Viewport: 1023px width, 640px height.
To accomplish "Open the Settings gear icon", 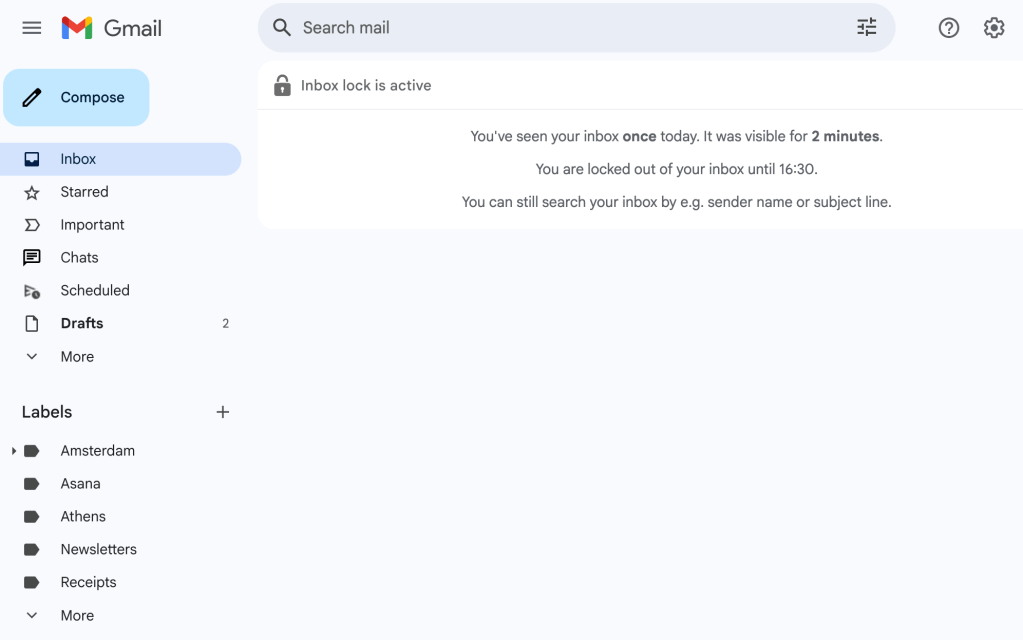I will tap(993, 28).
